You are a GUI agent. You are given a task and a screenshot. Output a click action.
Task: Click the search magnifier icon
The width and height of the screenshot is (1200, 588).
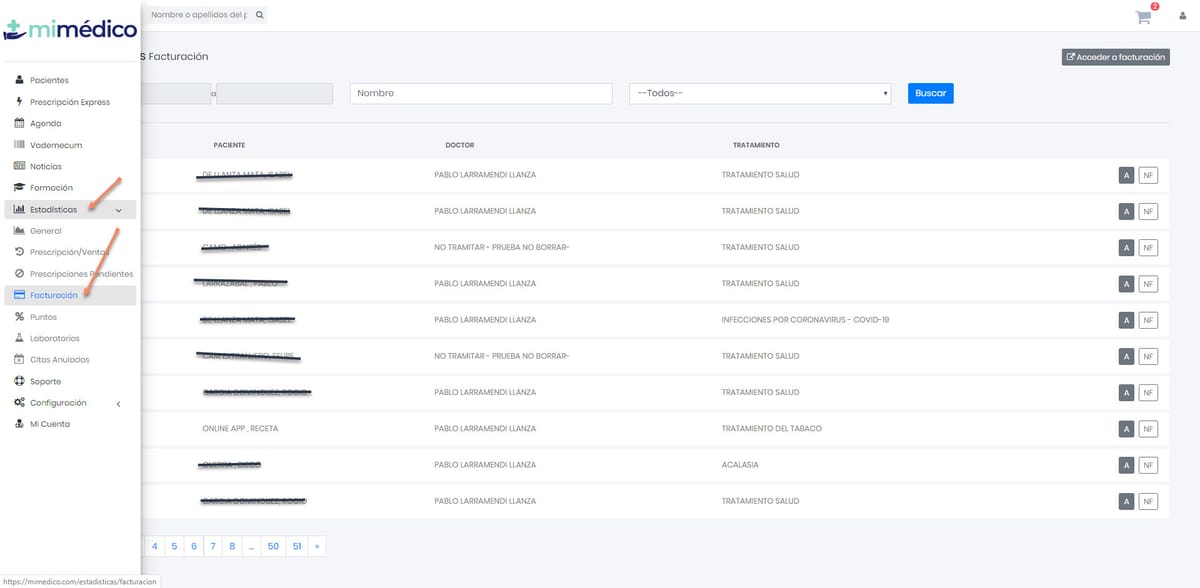(260, 15)
